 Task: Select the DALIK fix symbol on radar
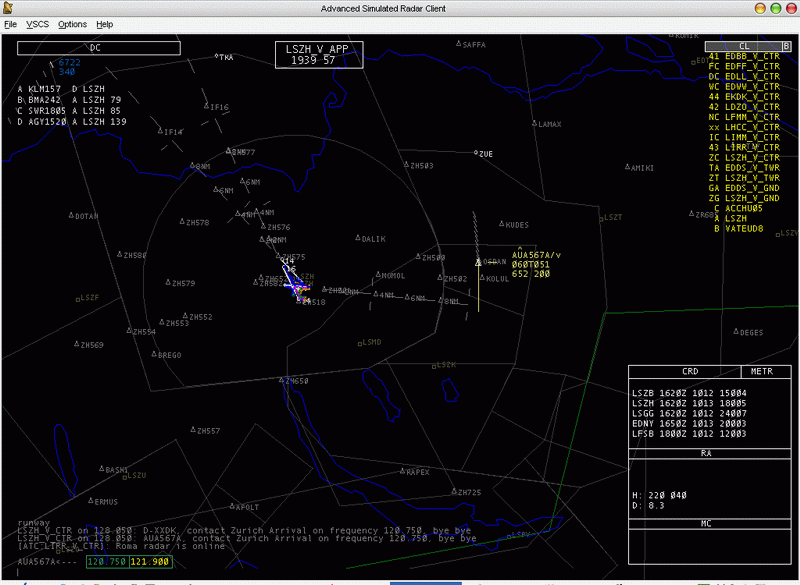tap(358, 238)
